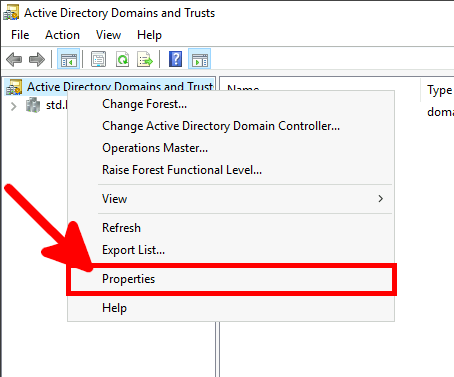The image size is (454, 377).
Task: Expand the std domain tree node
Action: pos(13,106)
